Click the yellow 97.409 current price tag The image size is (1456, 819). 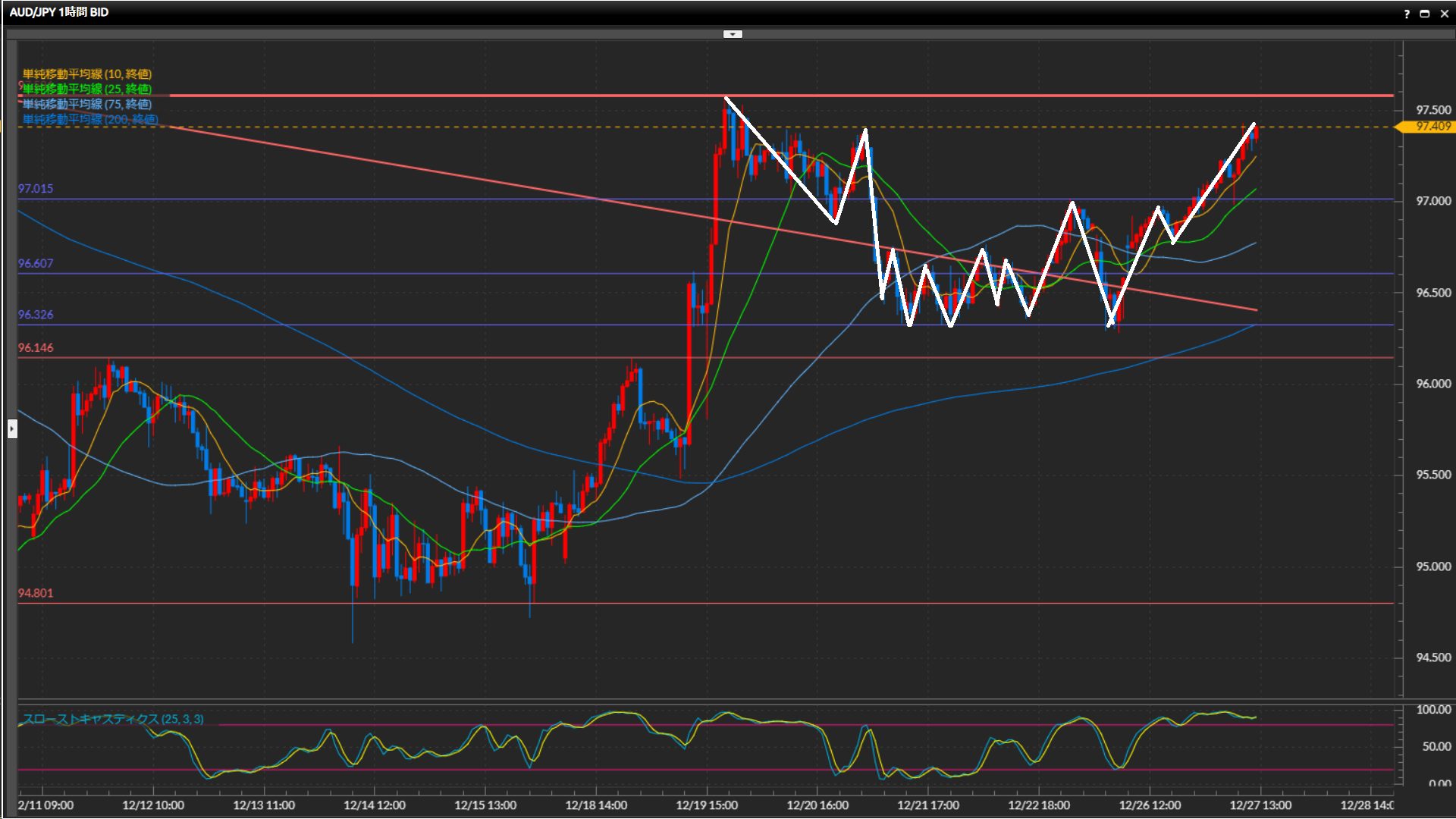coord(1432,127)
